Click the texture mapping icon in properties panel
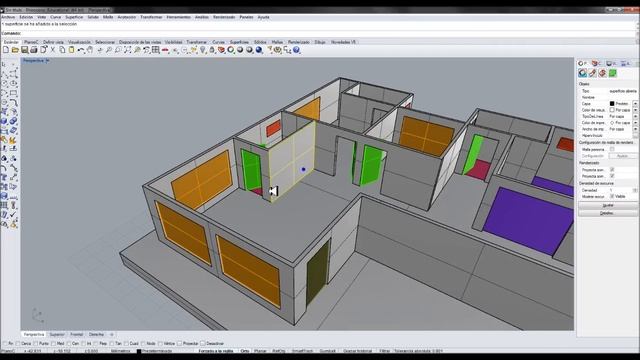The width and height of the screenshot is (640, 360). click(x=602, y=73)
